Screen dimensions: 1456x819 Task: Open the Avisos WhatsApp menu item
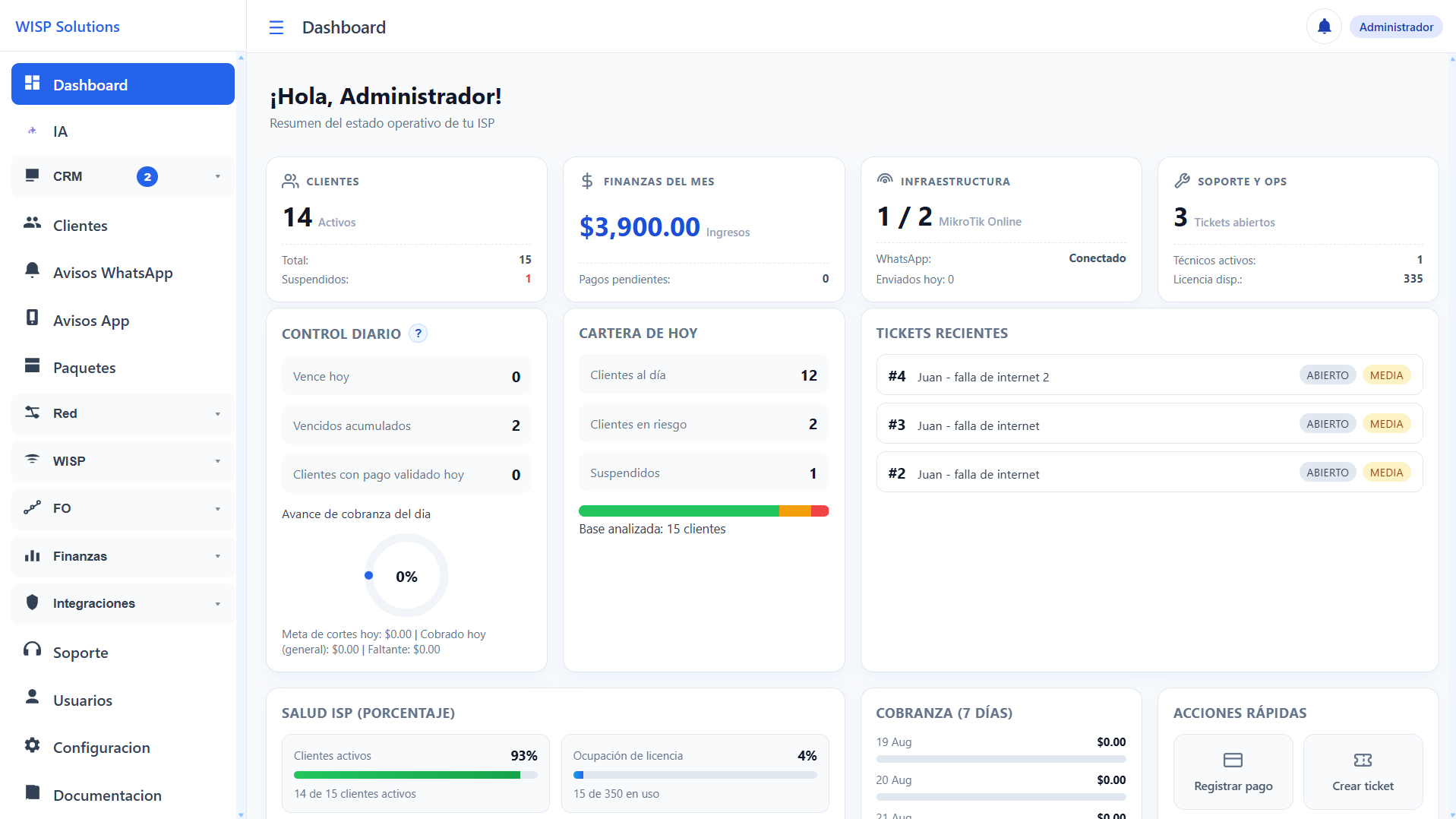(123, 273)
